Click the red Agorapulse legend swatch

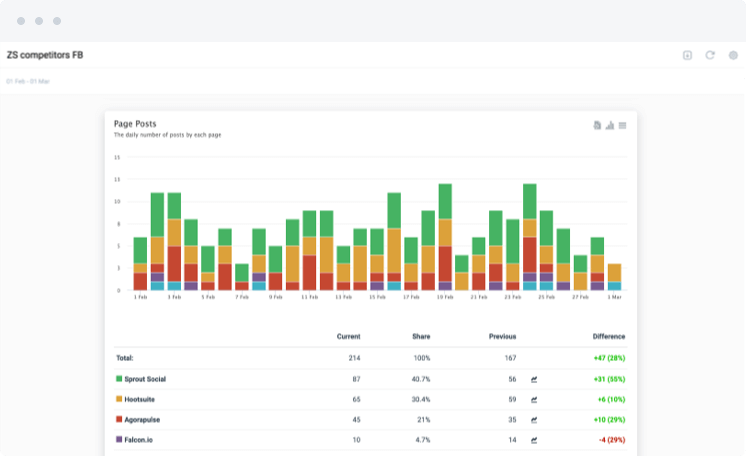click(119, 419)
